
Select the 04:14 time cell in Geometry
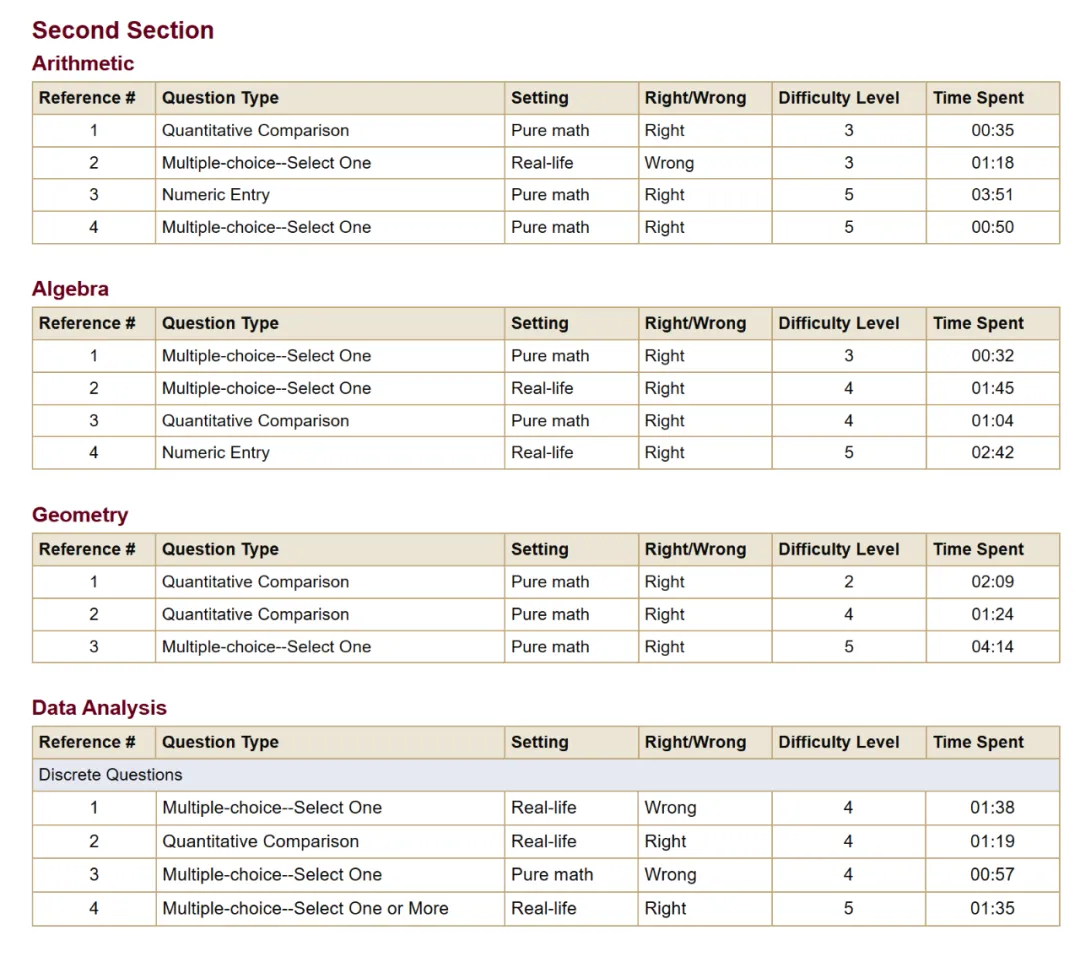(x=992, y=647)
